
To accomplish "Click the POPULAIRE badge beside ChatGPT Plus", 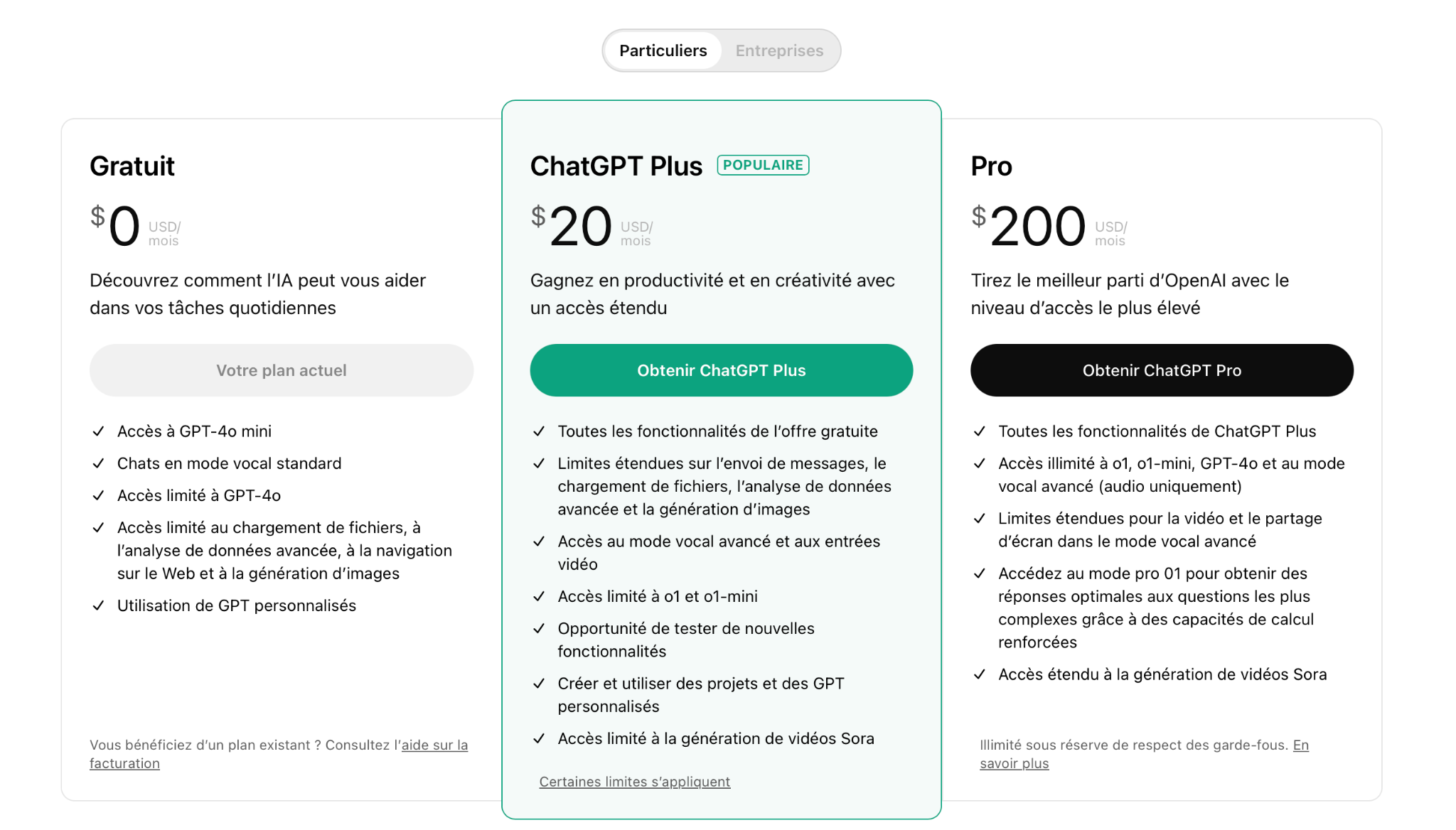I will [763, 165].
